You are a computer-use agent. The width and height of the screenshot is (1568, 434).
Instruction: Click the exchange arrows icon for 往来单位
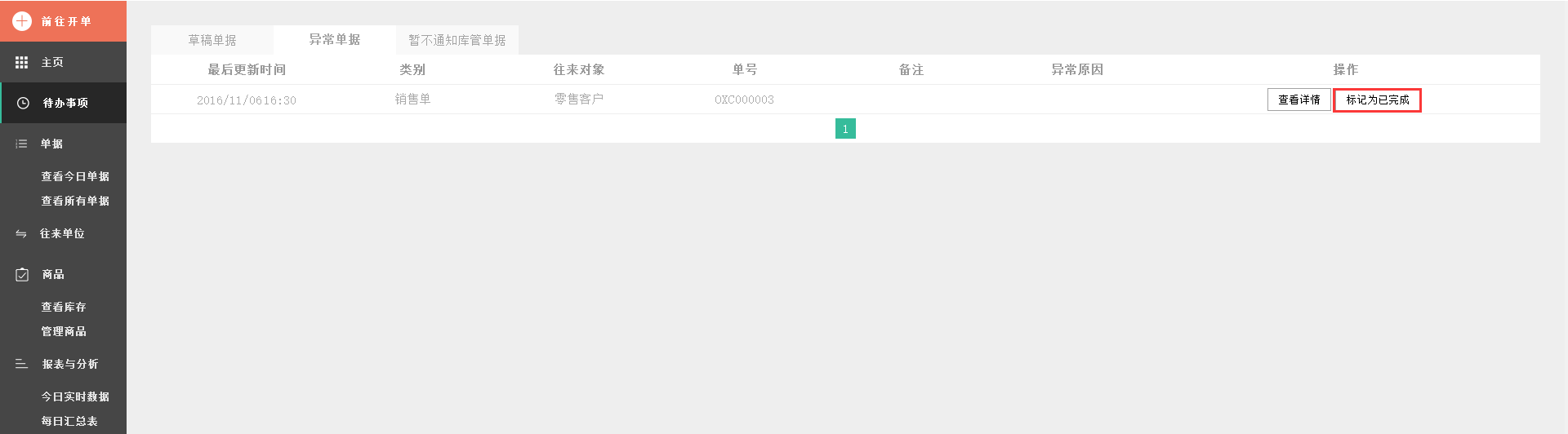[21, 234]
